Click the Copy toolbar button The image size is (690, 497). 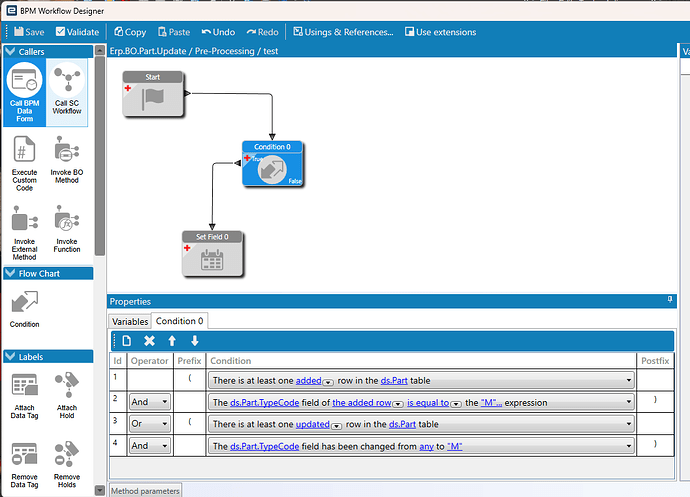(130, 32)
